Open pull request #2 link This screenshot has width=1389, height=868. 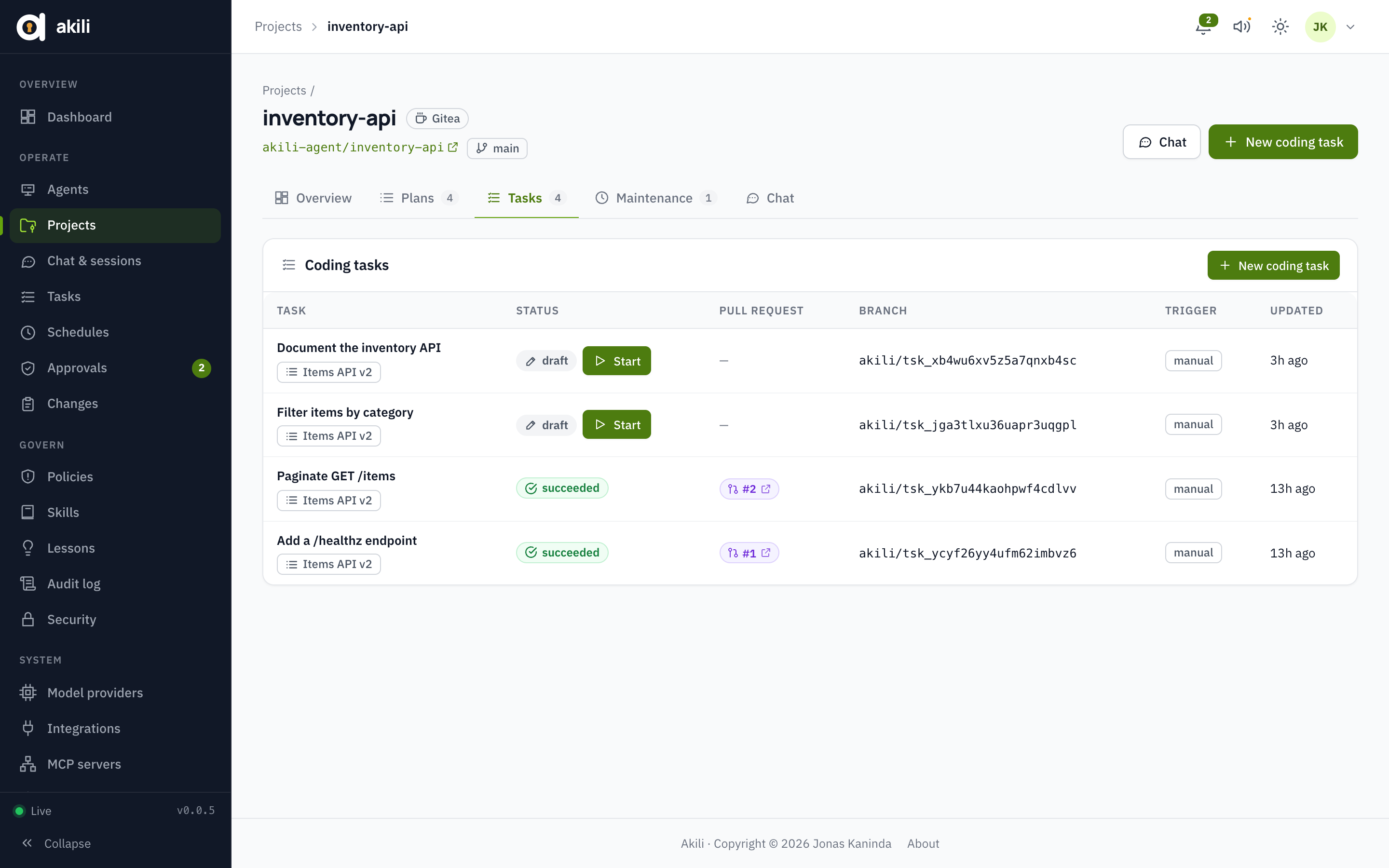point(749,488)
